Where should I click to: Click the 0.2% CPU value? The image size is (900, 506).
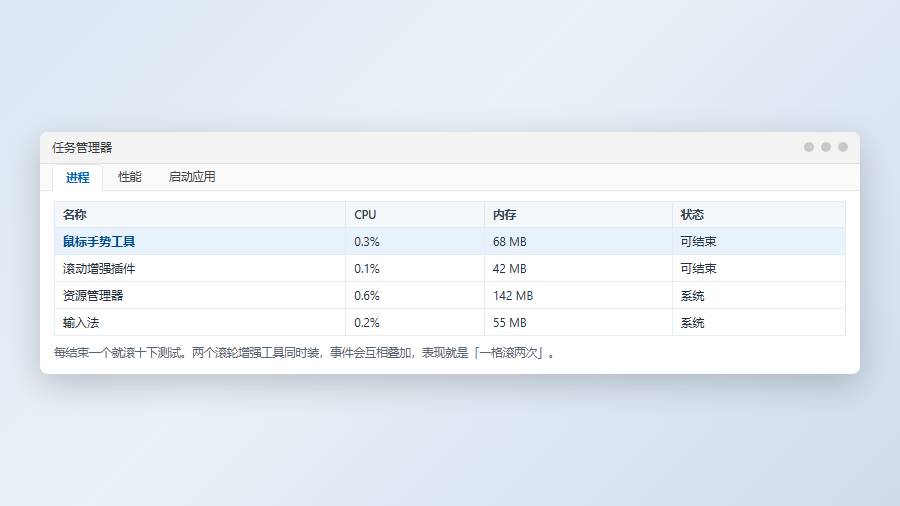pyautogui.click(x=366, y=322)
